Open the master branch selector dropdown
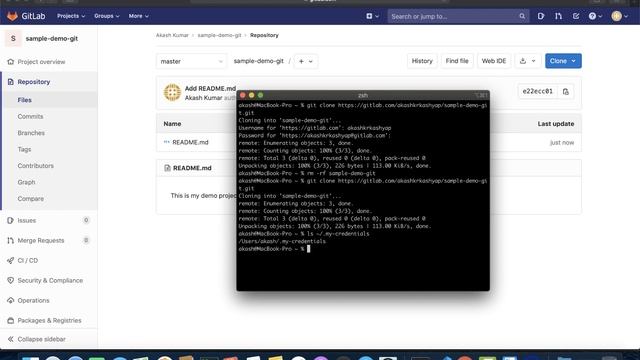Screen dimensions: 640x360 191,61
